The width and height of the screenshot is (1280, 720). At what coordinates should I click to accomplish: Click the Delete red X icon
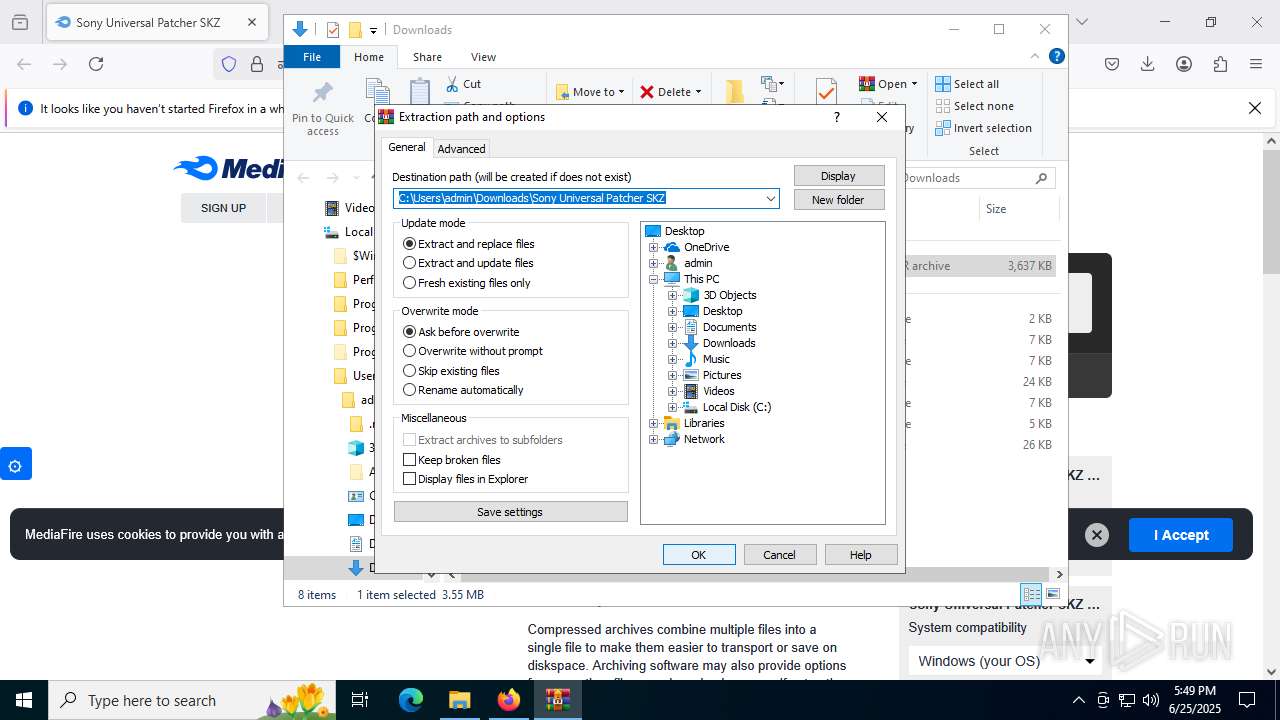647,92
